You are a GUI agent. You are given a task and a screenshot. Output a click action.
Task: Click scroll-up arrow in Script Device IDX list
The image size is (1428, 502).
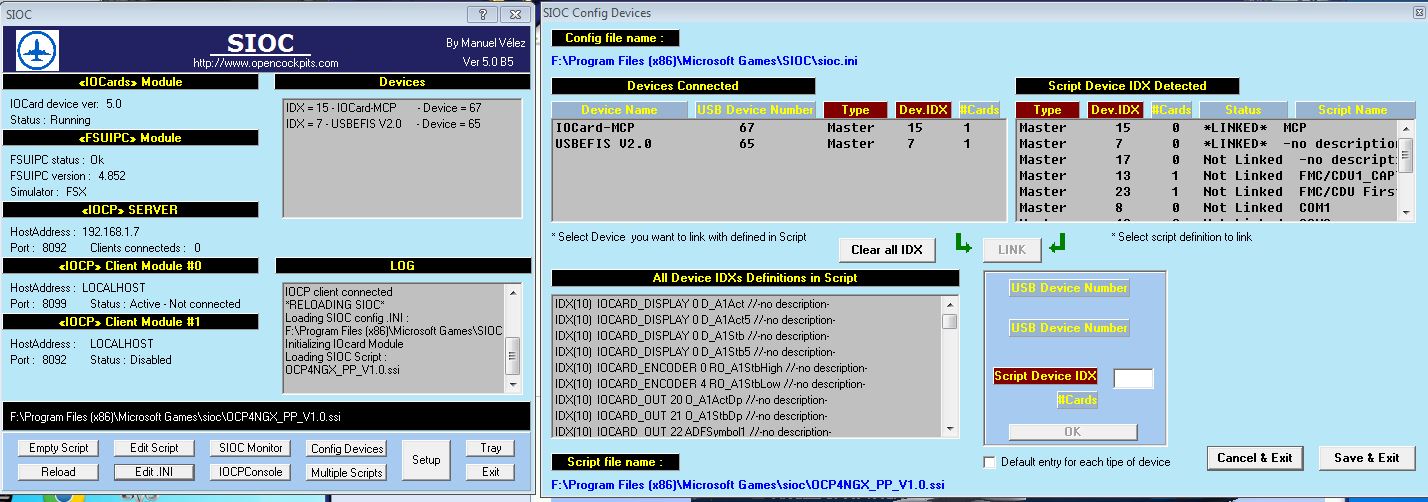(x=1406, y=128)
